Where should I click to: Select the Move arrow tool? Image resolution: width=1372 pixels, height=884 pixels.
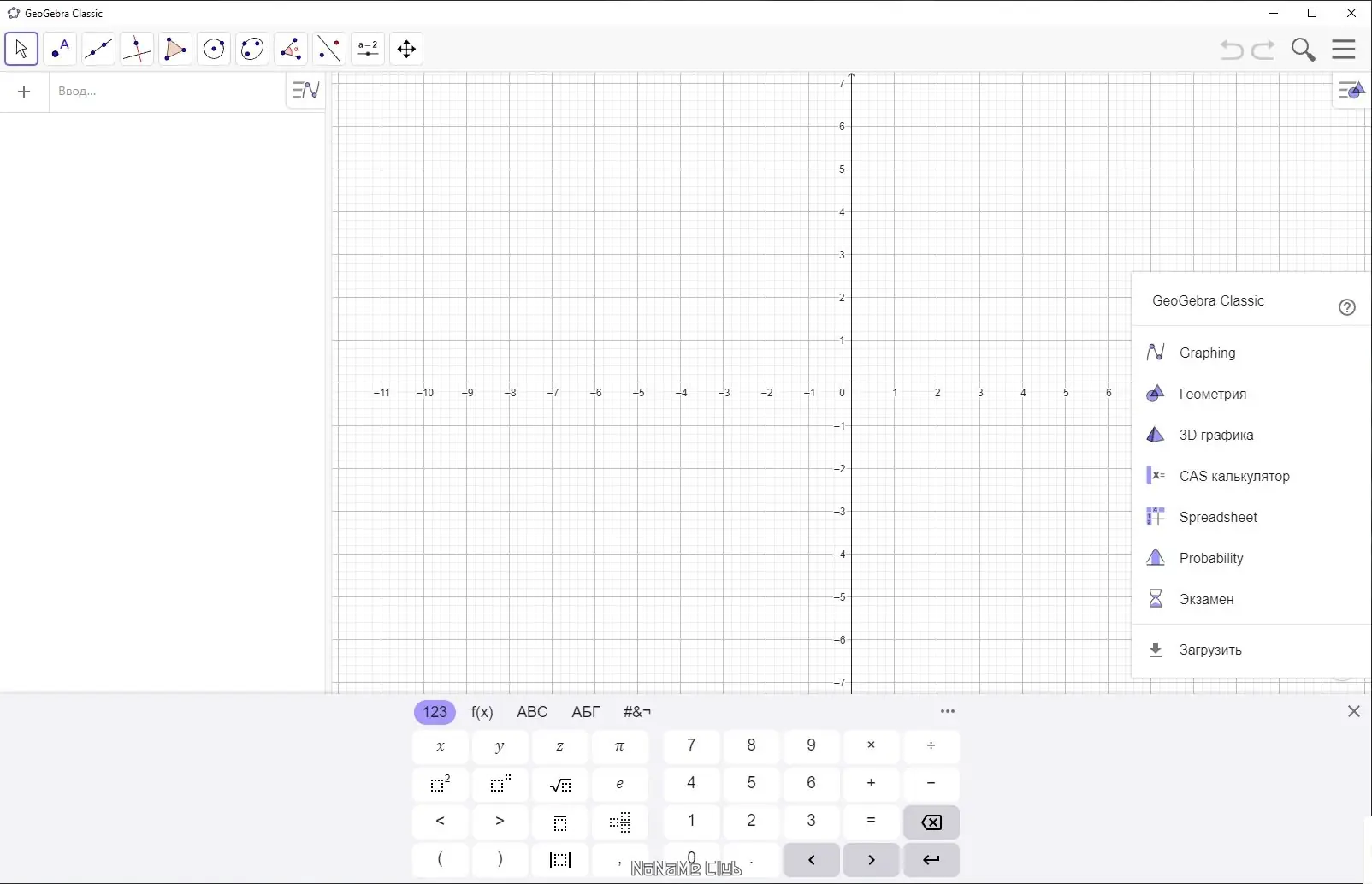tap(21, 49)
